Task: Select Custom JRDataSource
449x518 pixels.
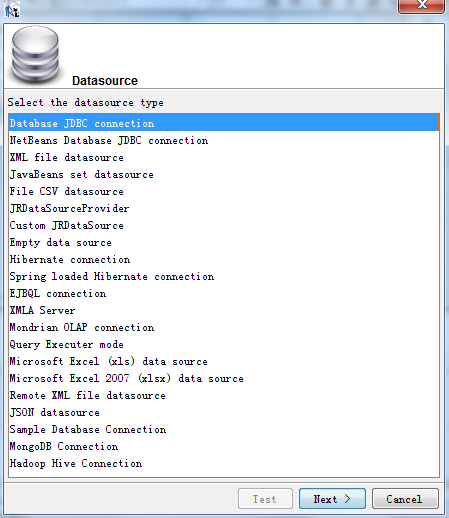Action: pyautogui.click(x=224, y=225)
